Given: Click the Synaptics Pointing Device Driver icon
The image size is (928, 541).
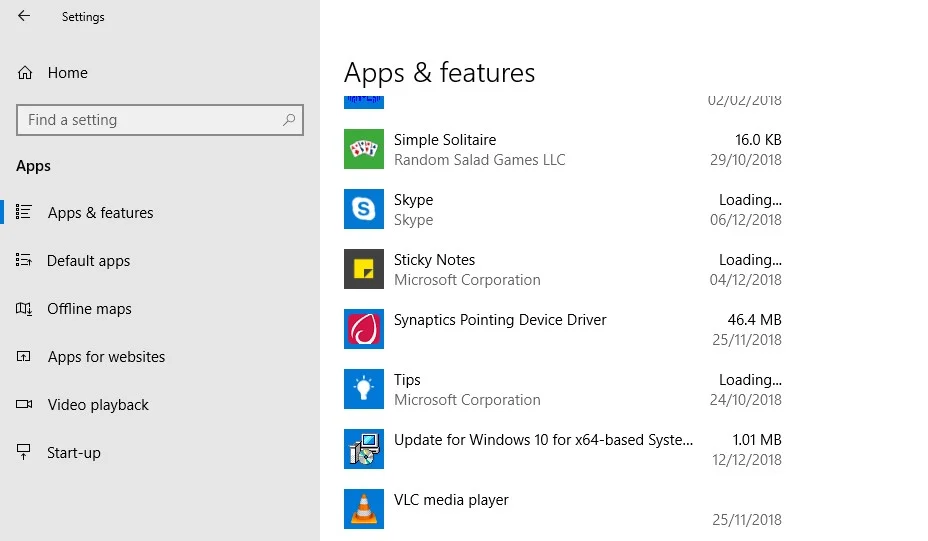Looking at the screenshot, I should (x=364, y=329).
